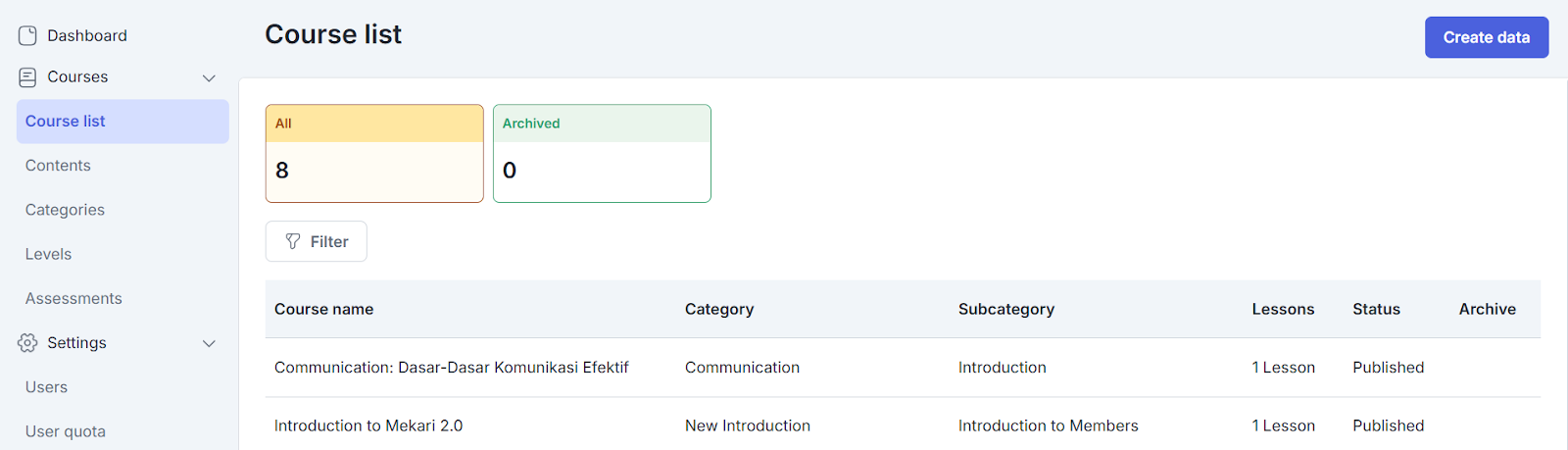Open Communication: Dasar-Dasar Komunikasi Efektif course
This screenshot has width=1568, height=450.
(x=451, y=368)
